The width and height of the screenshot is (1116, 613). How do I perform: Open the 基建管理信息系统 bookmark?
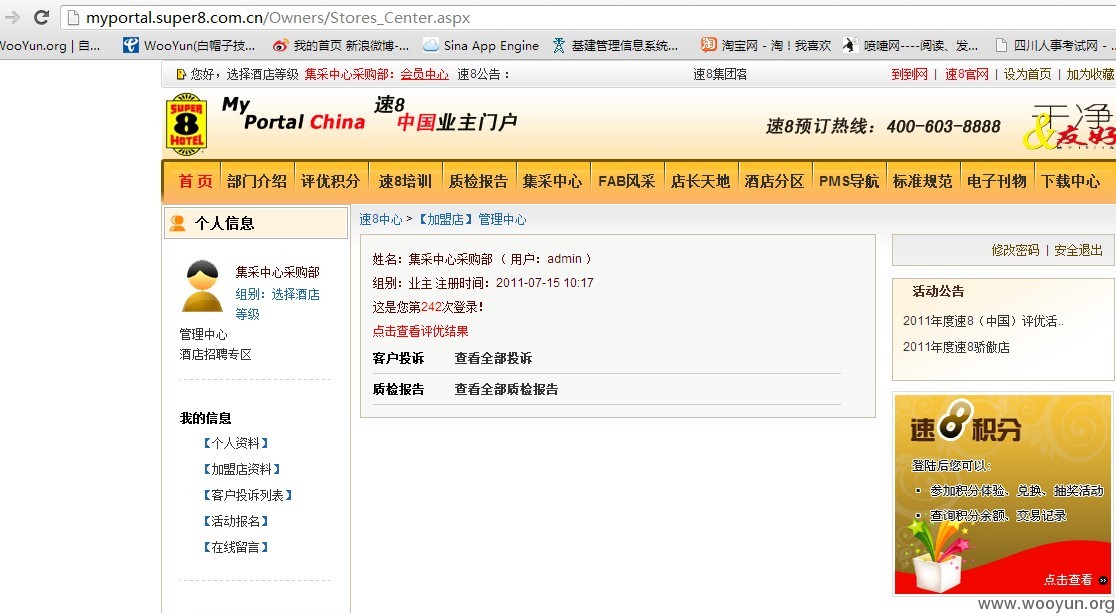pyautogui.click(x=616, y=46)
